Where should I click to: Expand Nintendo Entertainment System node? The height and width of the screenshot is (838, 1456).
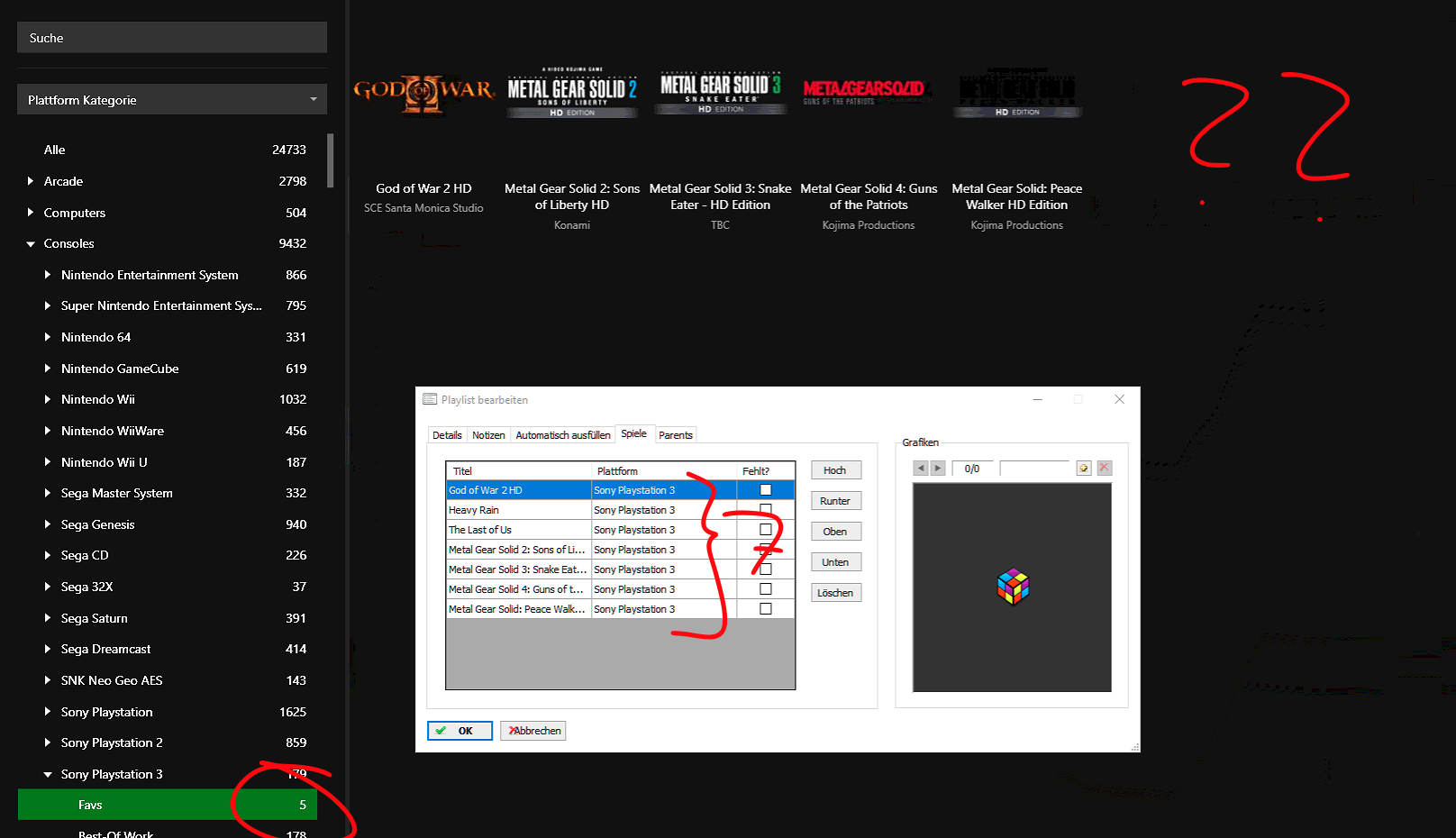48,275
